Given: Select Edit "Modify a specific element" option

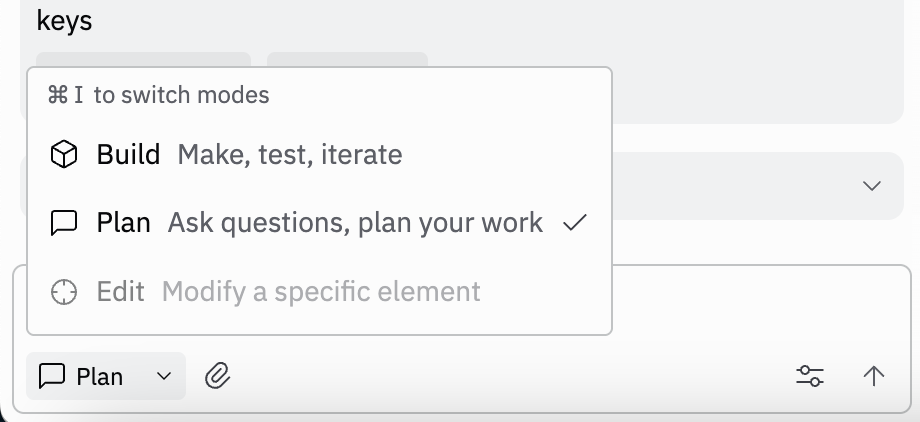Looking at the screenshot, I should tap(320, 292).
